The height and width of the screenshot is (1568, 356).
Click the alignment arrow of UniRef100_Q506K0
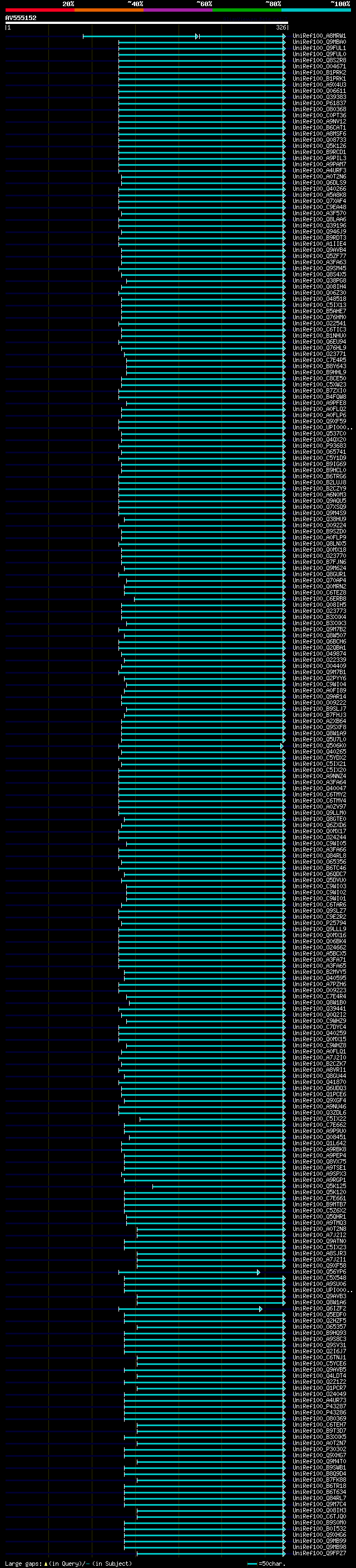tap(282, 746)
